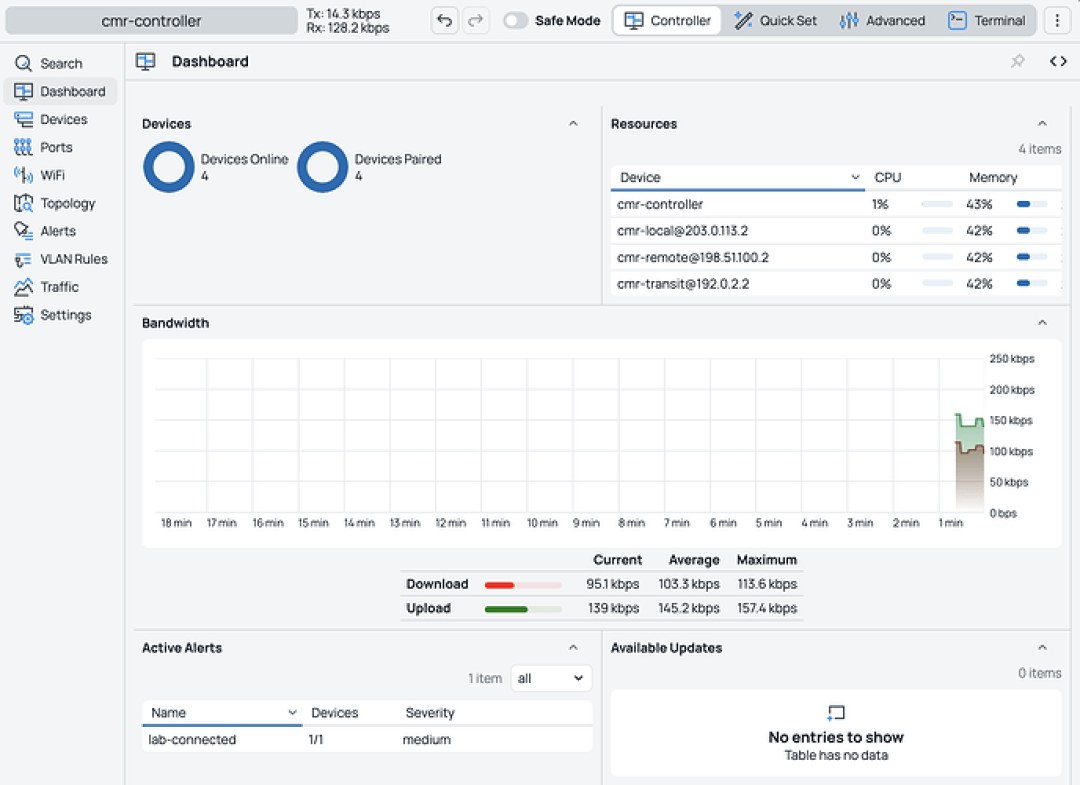1080x785 pixels.
Task: Click the undo arrow button
Action: tap(445, 21)
